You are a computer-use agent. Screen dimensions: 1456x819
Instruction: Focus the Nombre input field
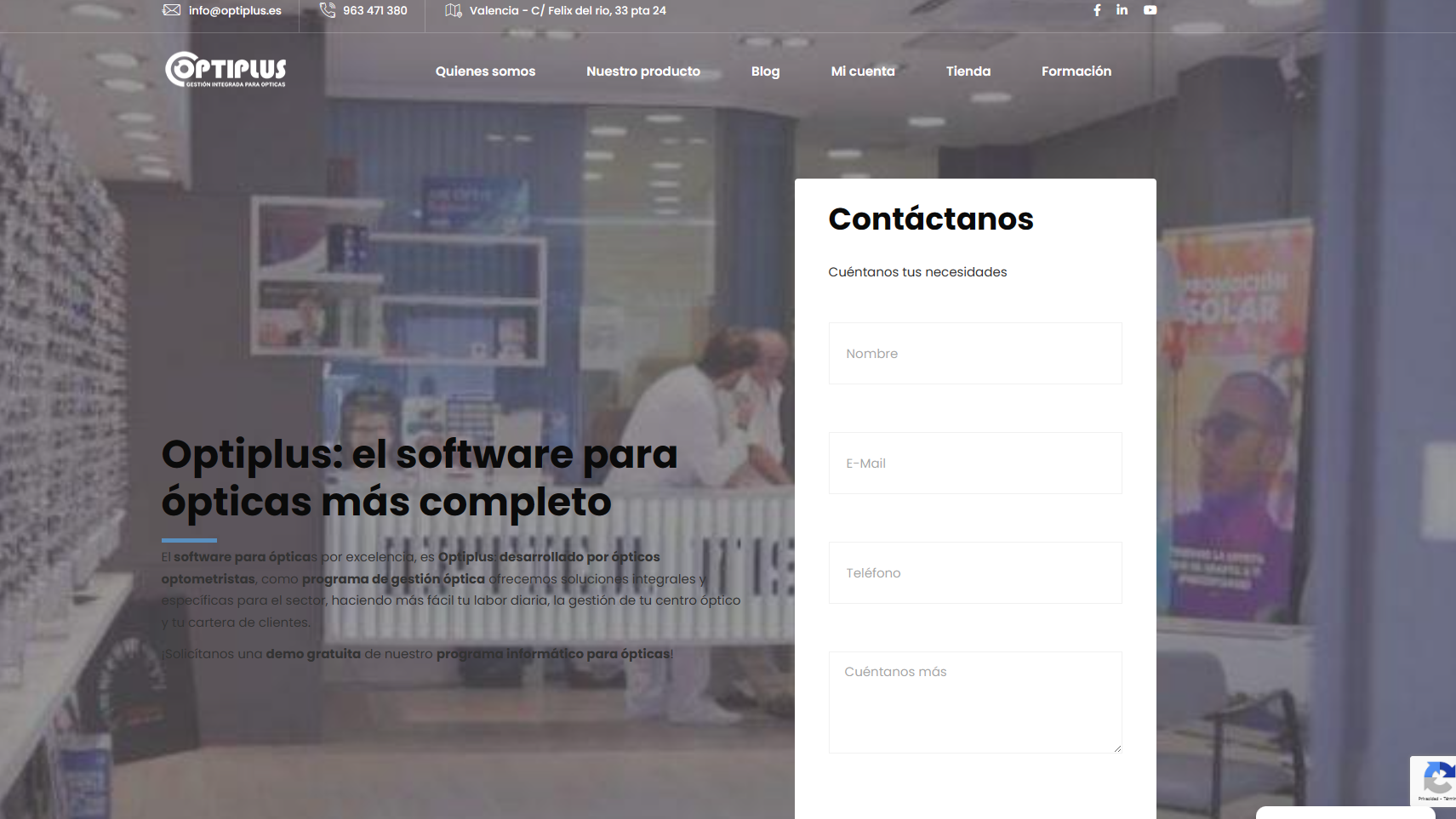coord(975,353)
